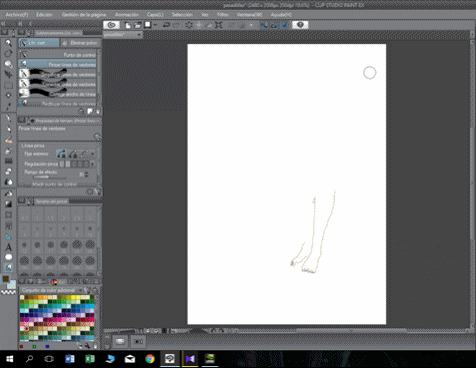476x368 pixels.
Task: Click the New document icon
Action: [x=128, y=25]
